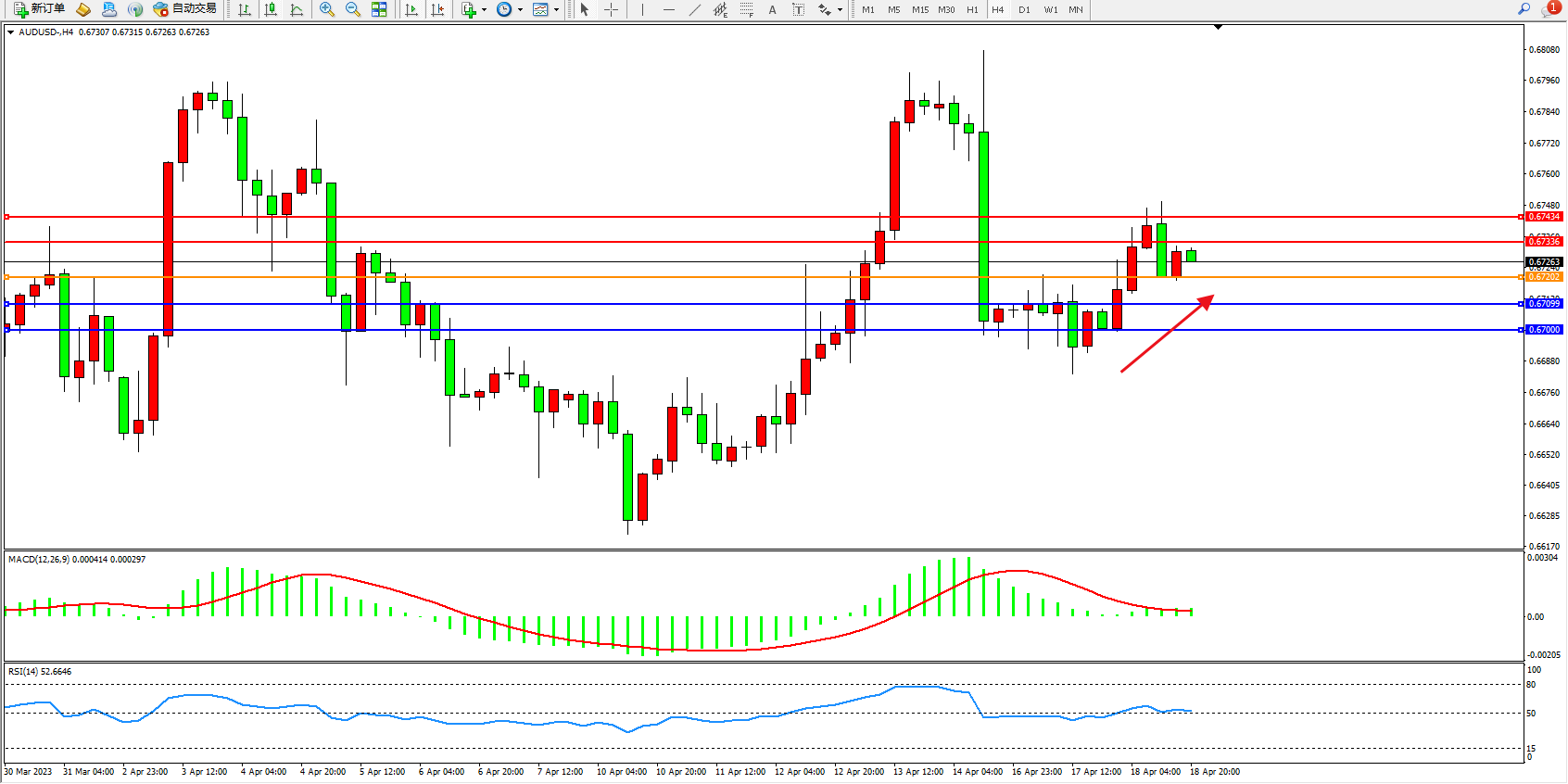Expand the arrows objects dropdown

(x=840, y=9)
